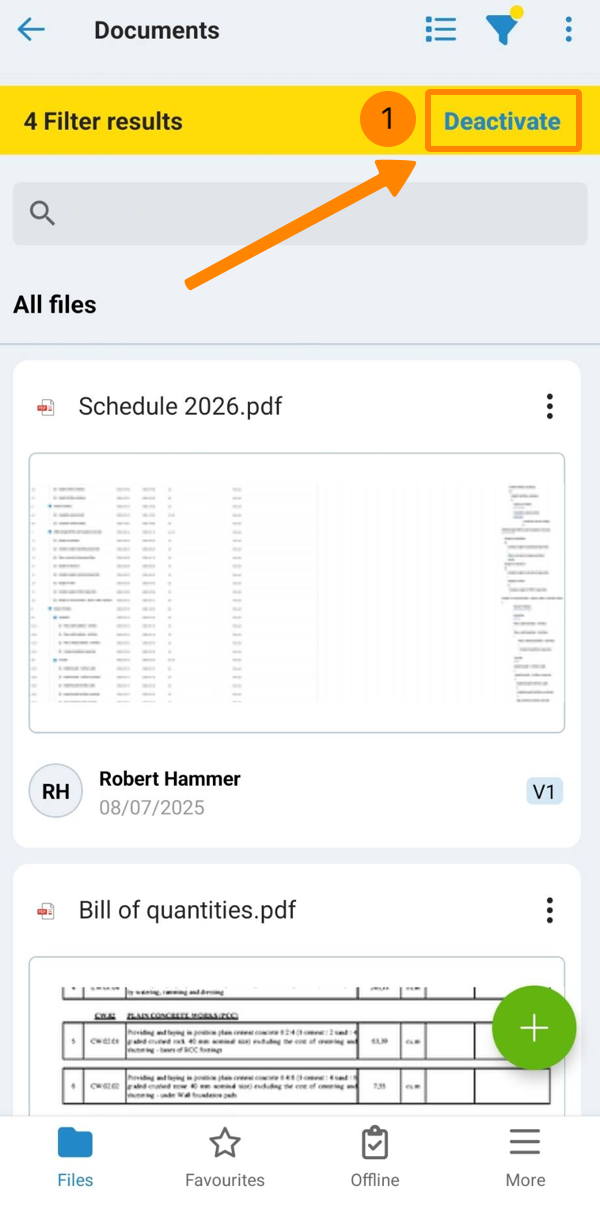Open options for Bill of quantities.pdf
The image size is (600, 1207).
[x=549, y=910]
